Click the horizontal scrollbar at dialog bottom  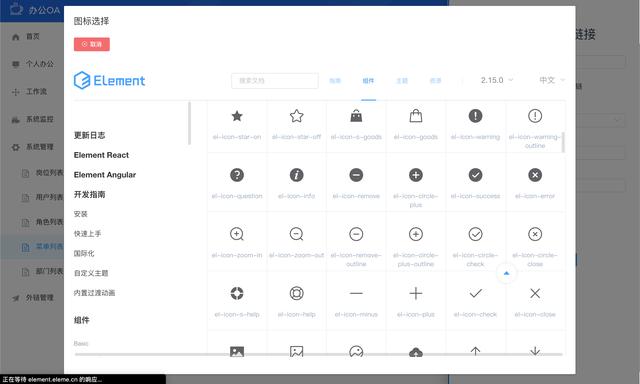click(x=318, y=354)
